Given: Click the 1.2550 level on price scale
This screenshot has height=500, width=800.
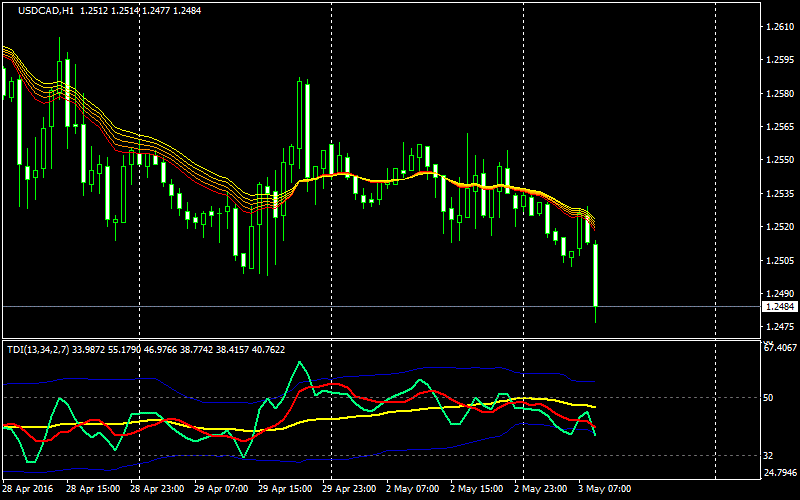Looking at the screenshot, I should [778, 160].
